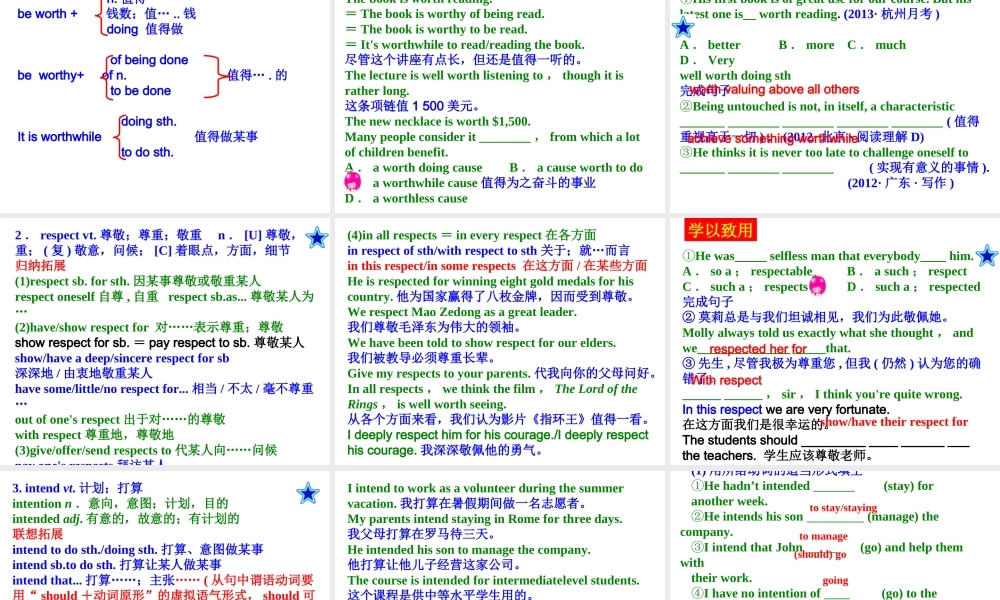Click answer option 'Very'
This screenshot has width=1000, height=600.
[x=721, y=60]
